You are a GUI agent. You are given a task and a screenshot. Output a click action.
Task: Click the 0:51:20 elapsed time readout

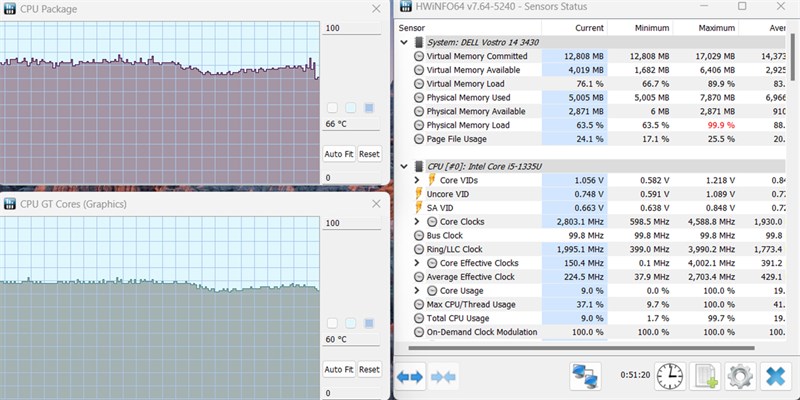635,375
